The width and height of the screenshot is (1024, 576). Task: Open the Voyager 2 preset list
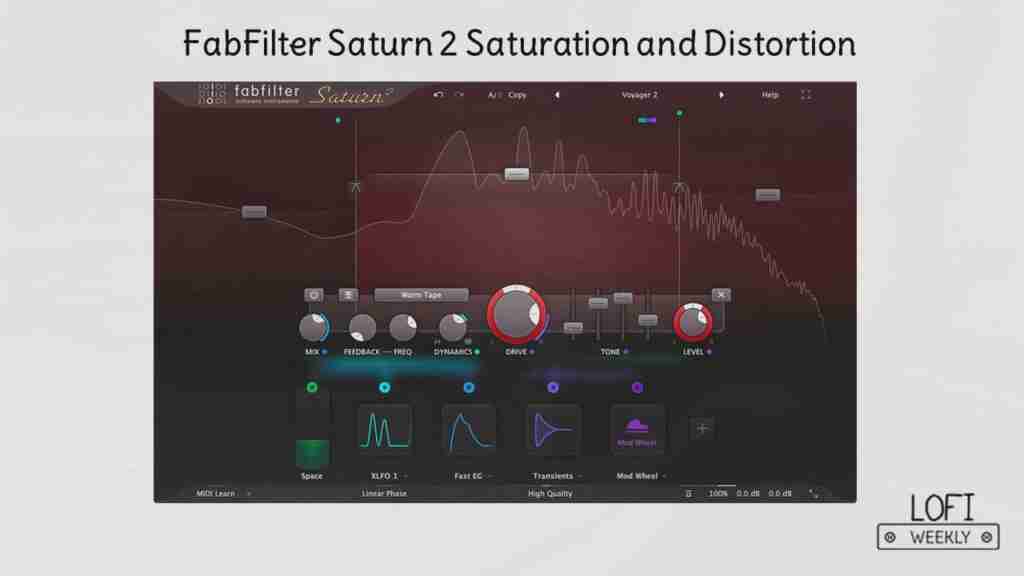coord(639,95)
